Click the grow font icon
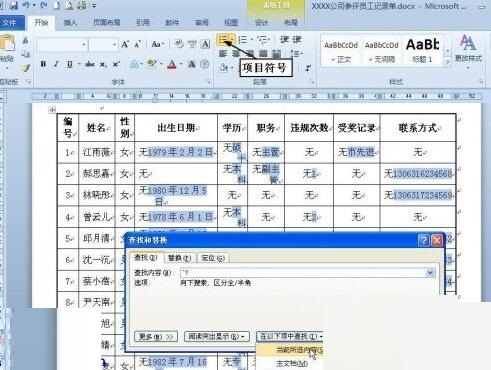491x370 pixels. click(125, 44)
